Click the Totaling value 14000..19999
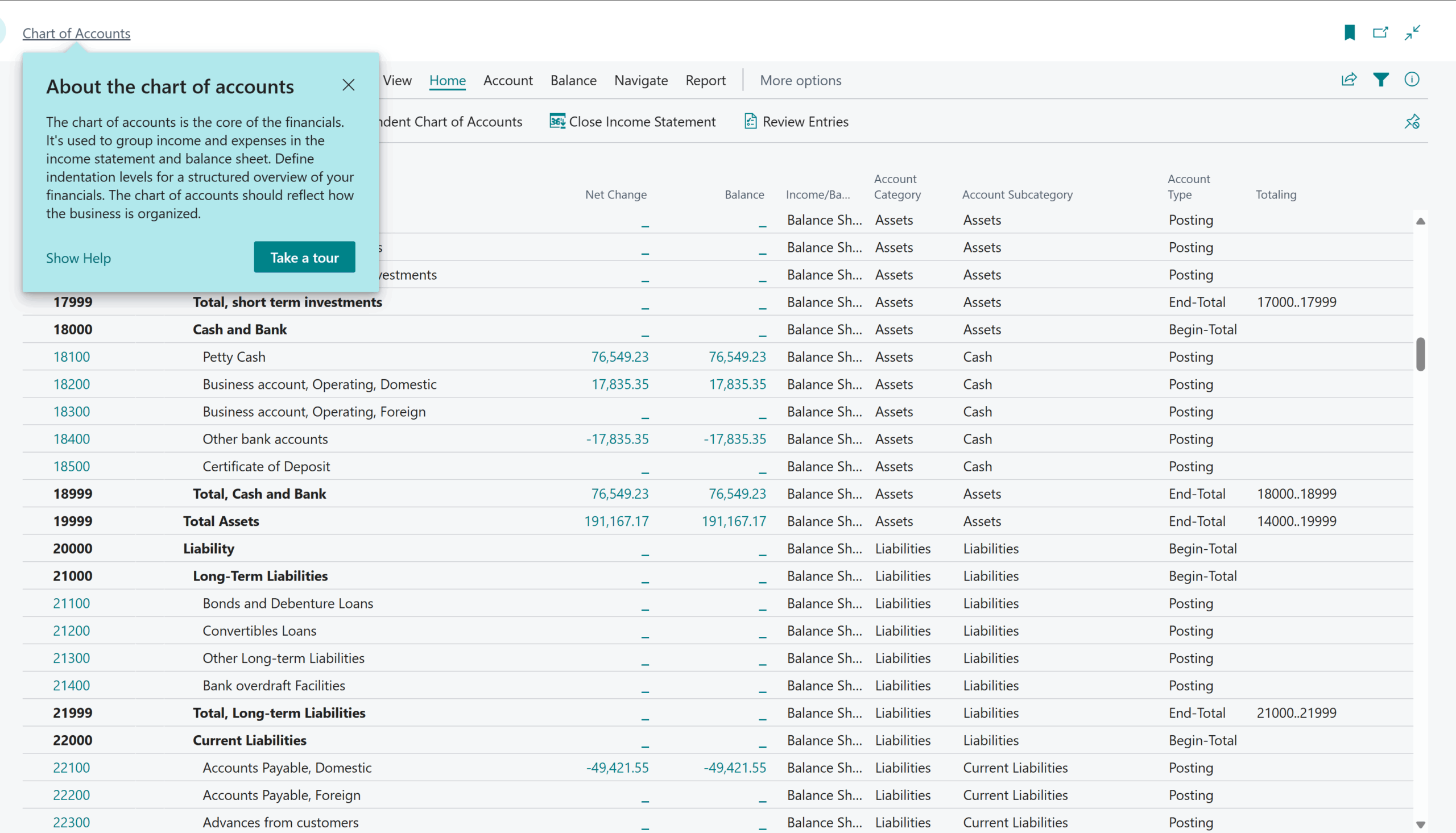This screenshot has height=833, width=1456. click(1296, 521)
